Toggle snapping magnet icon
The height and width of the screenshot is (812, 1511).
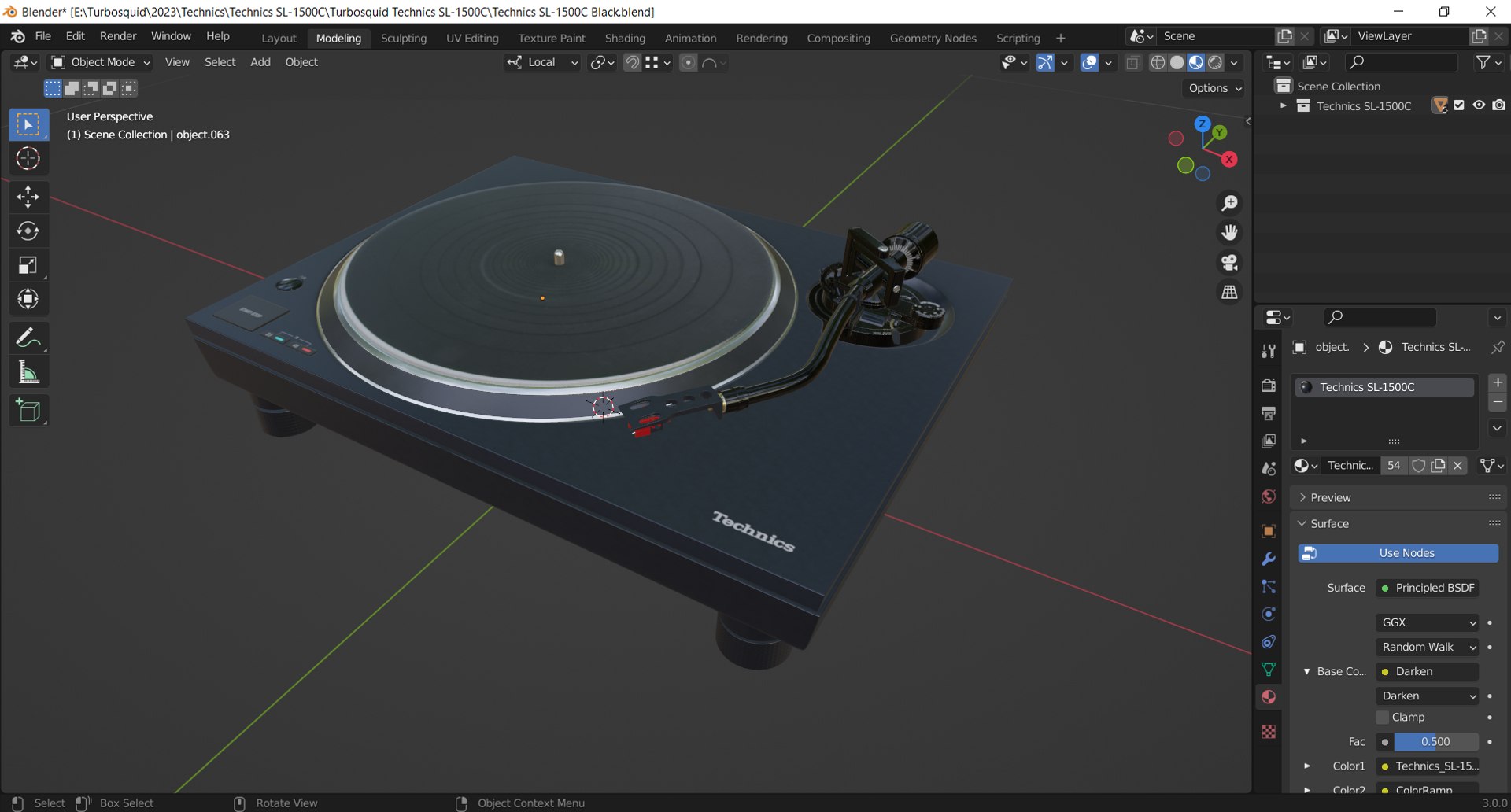(x=632, y=62)
